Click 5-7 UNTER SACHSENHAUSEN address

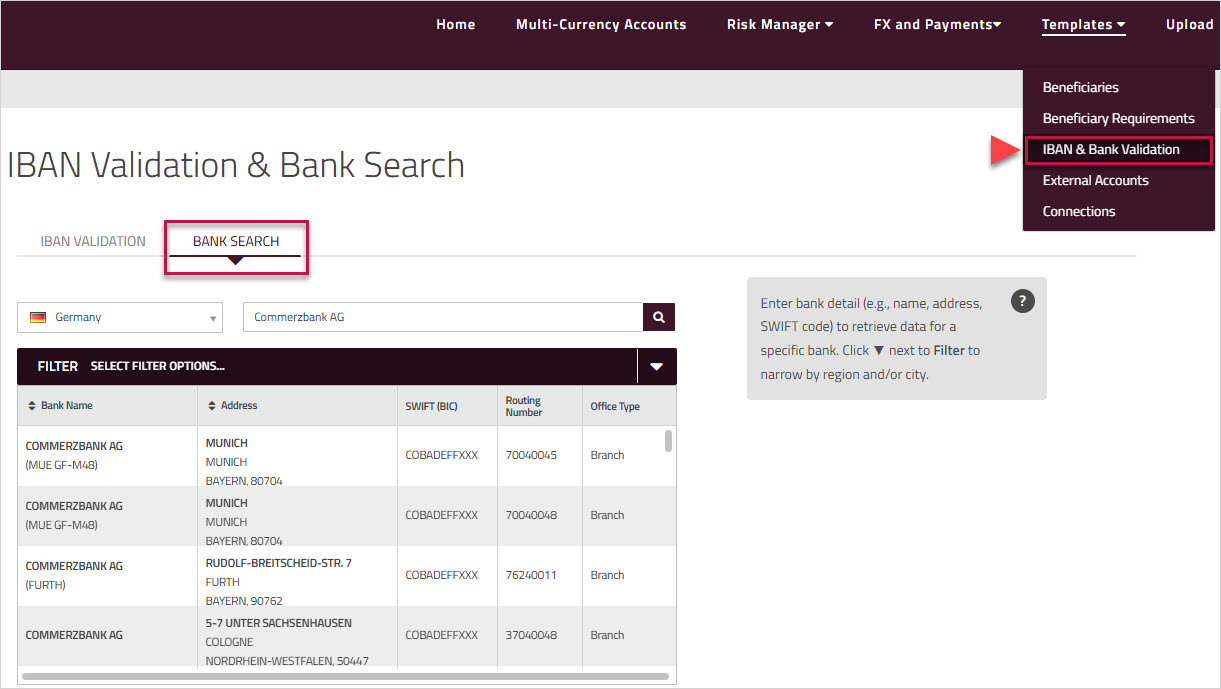click(279, 623)
